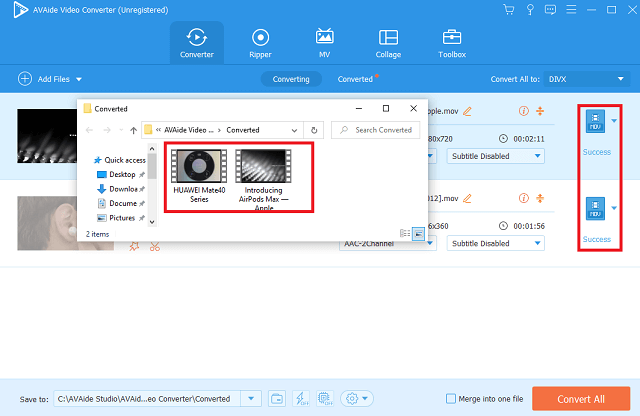
Task: Expand the Save to path dropdown
Action: pos(251,399)
